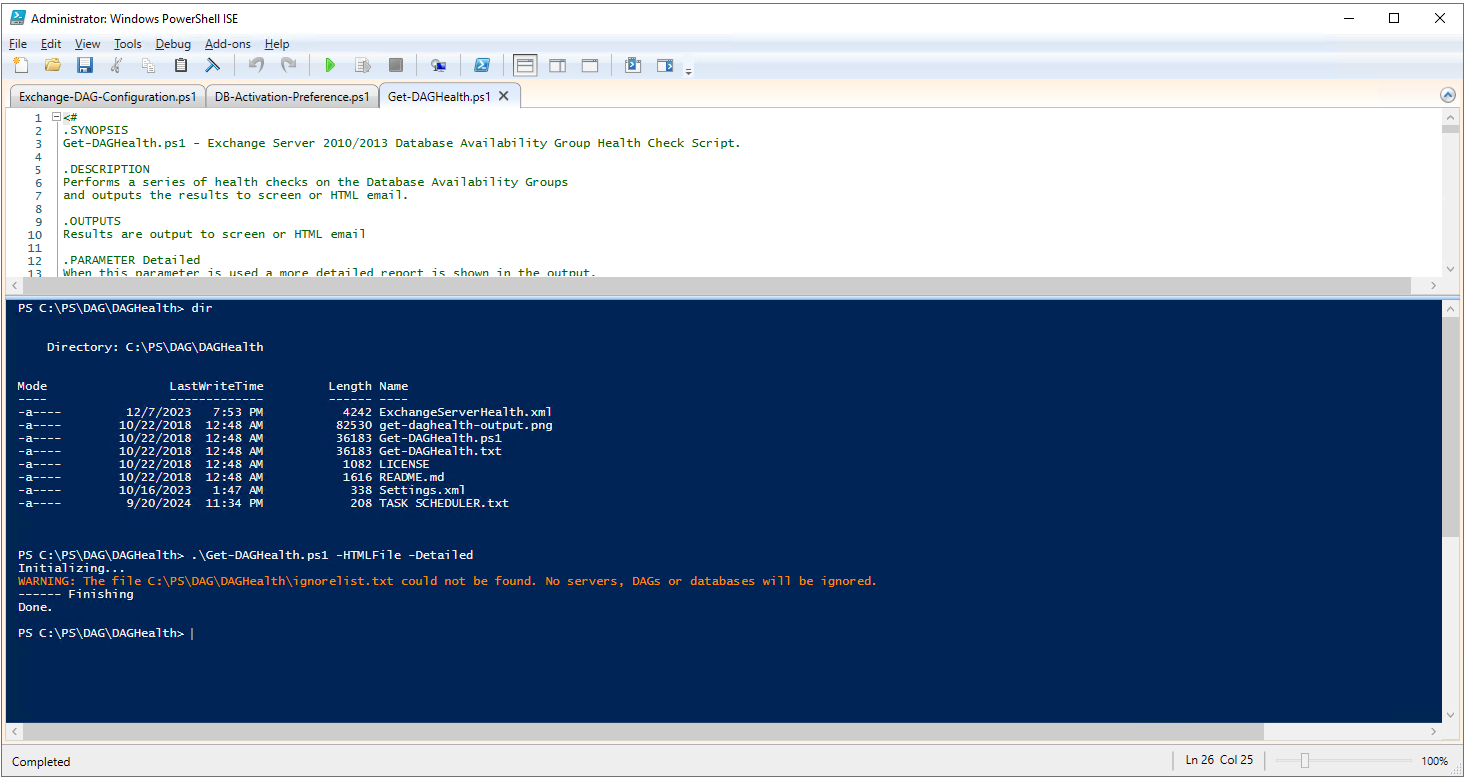Click the Completed status text
Viewport: 1466px width, 778px height.
41,762
